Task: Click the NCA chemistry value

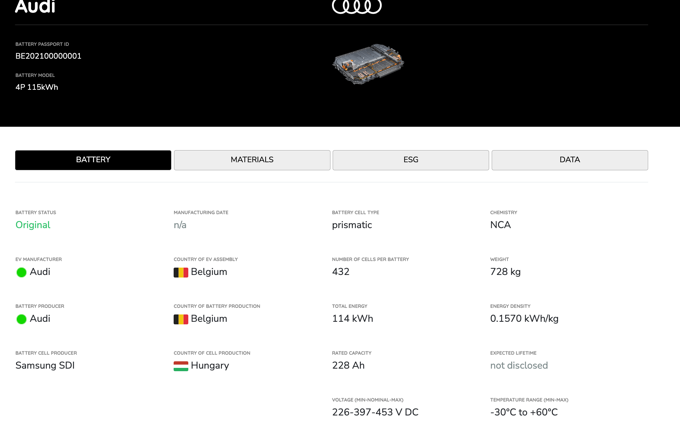Action: 500,225
